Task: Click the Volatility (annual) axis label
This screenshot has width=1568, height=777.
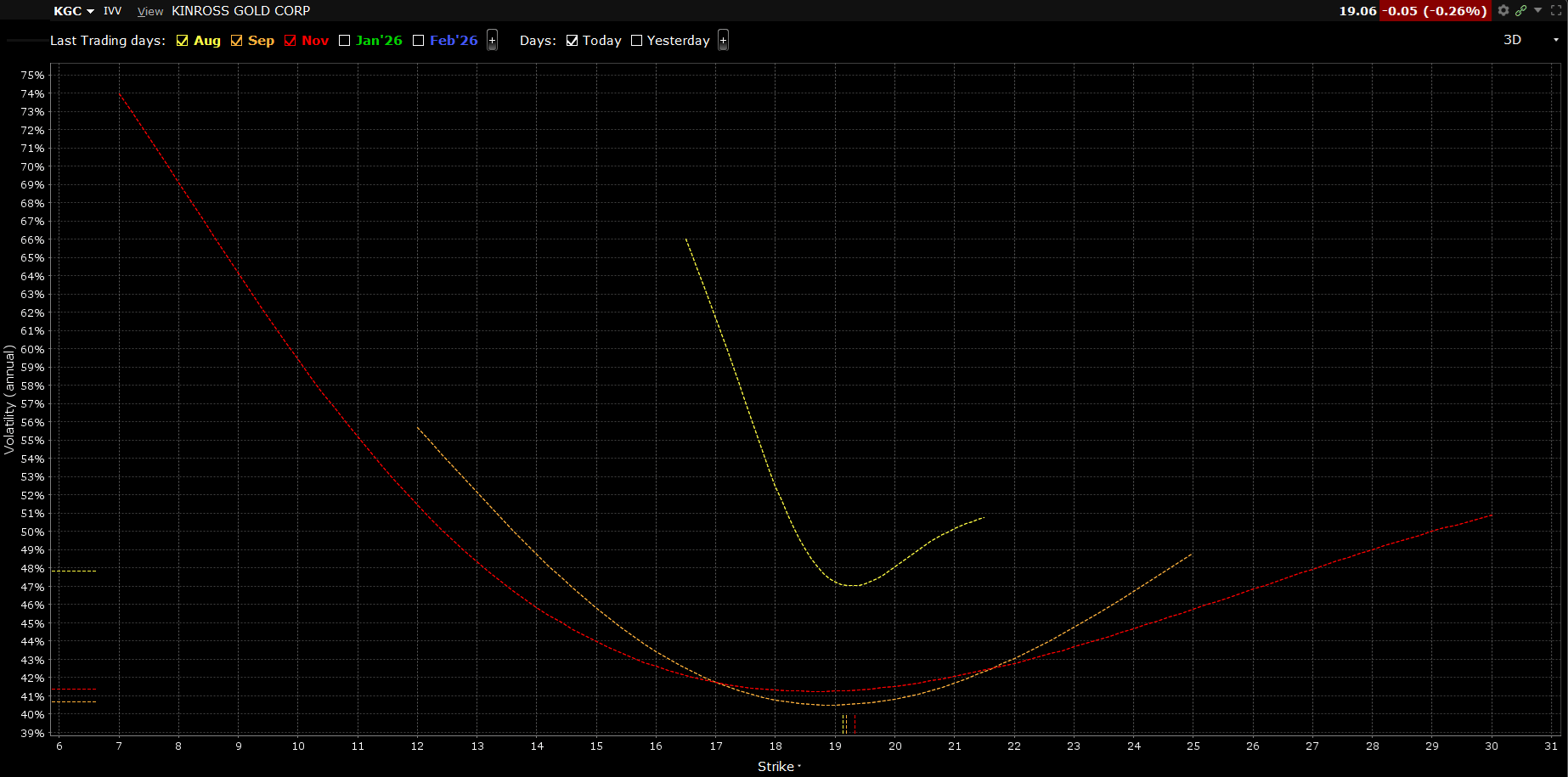Action: click(x=9, y=399)
